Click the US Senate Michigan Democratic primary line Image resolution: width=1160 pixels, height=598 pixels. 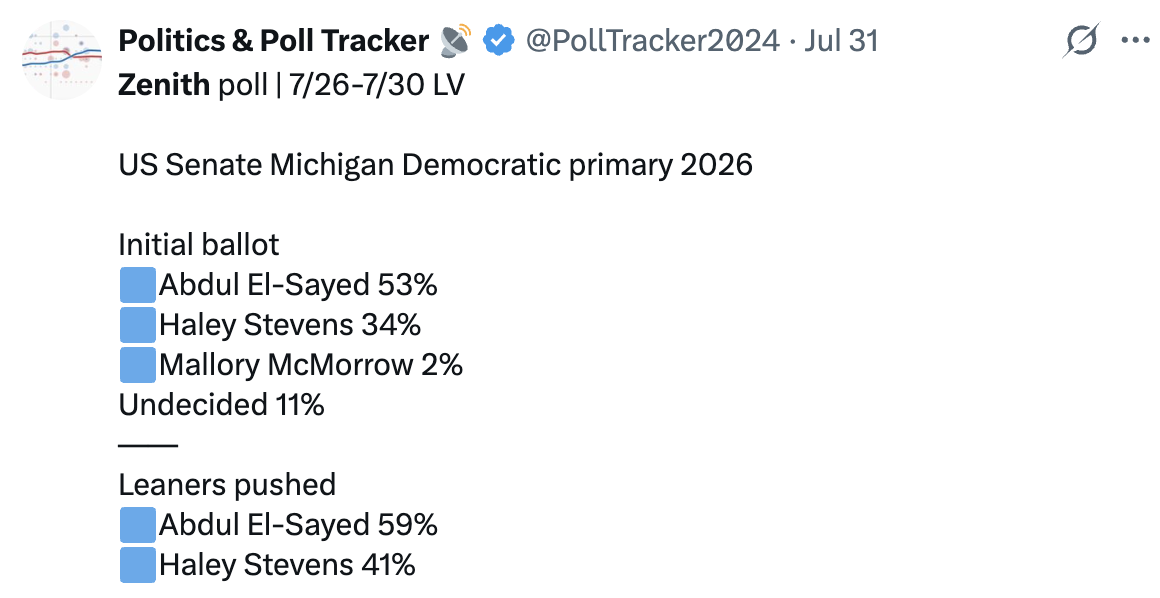pos(436,165)
